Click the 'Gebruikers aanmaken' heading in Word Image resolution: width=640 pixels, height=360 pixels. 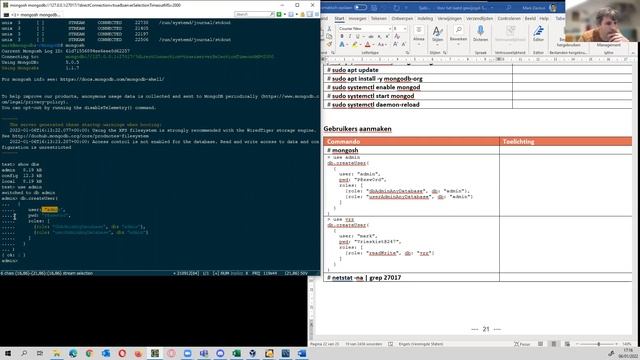357,129
